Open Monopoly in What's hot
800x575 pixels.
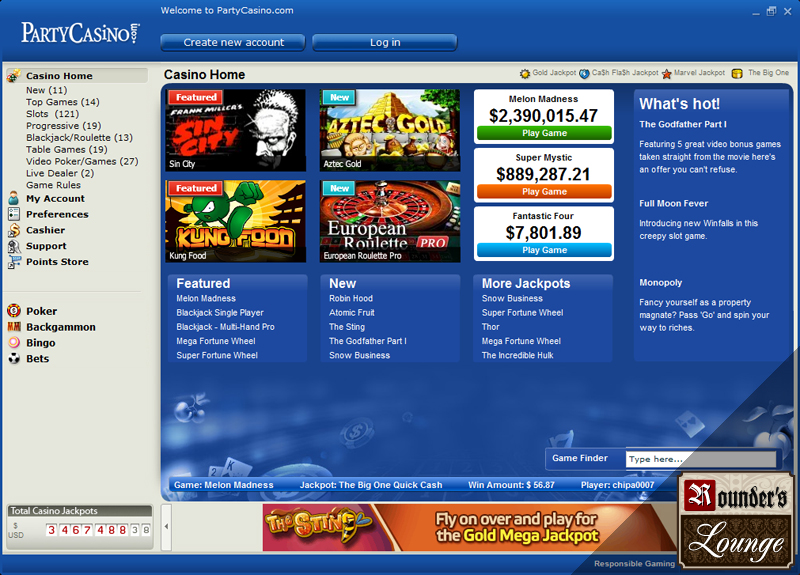(x=660, y=283)
